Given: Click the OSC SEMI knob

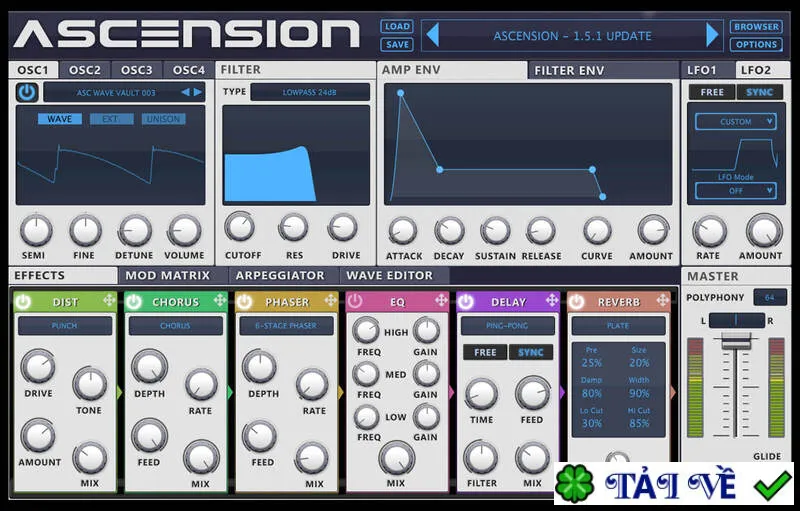Looking at the screenshot, I should point(36,230).
